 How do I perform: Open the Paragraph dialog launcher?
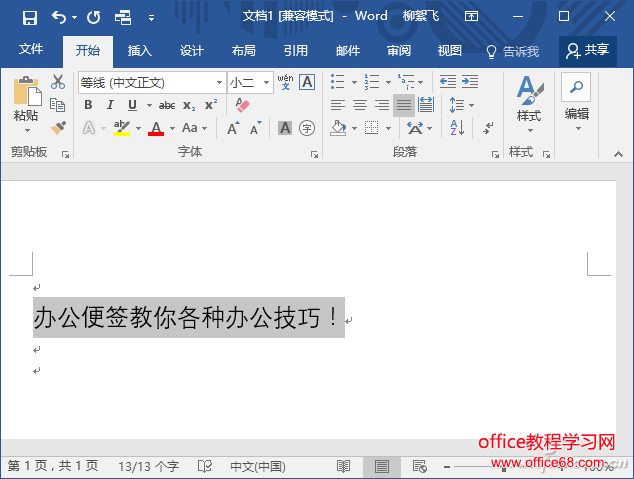click(x=495, y=154)
